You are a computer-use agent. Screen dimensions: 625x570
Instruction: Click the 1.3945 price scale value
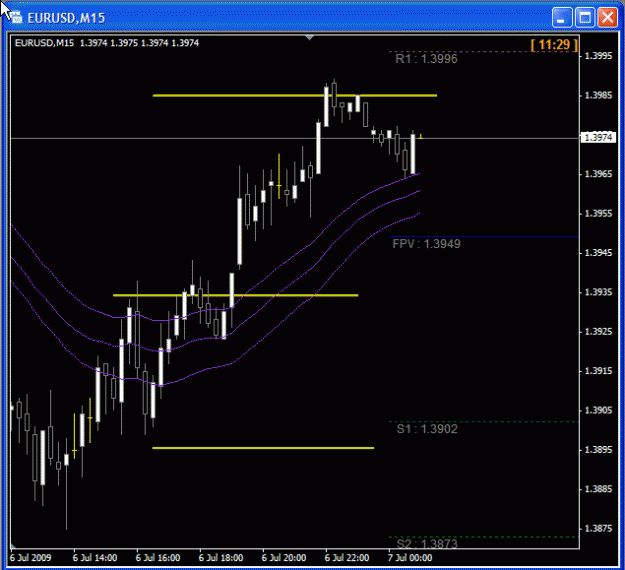[x=598, y=253]
